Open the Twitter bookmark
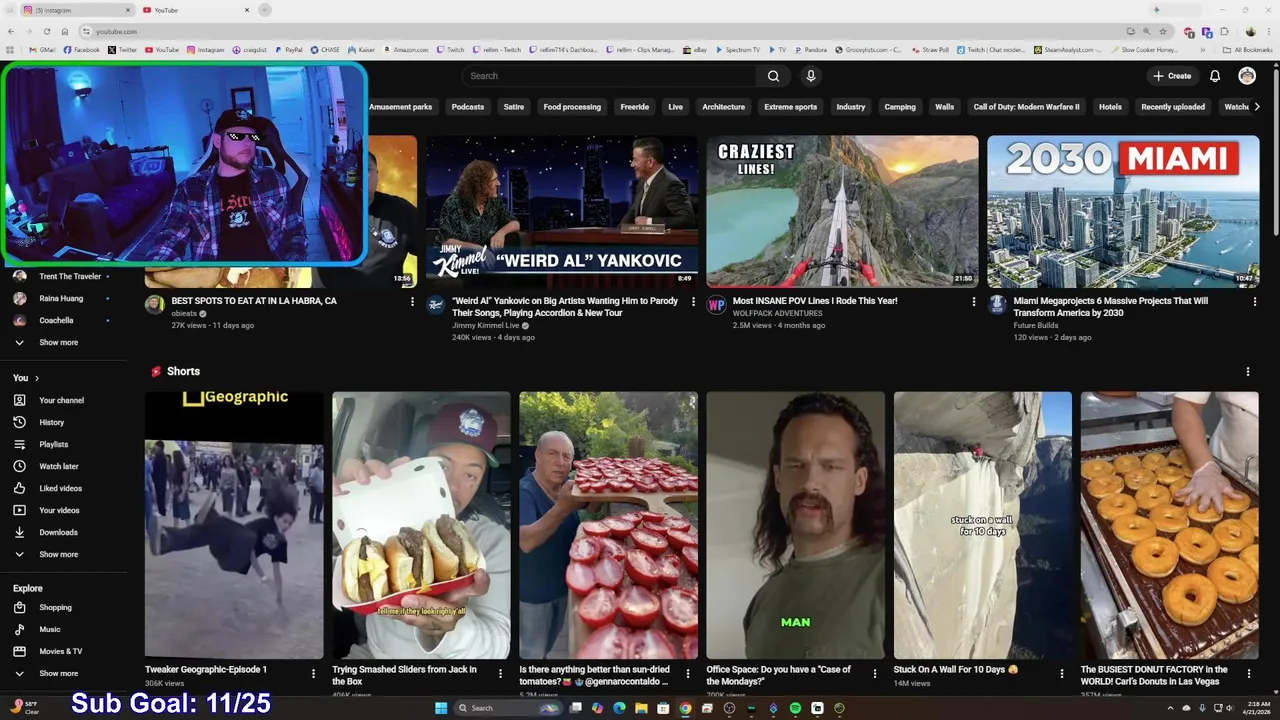The width and height of the screenshot is (1280, 720). (122, 49)
